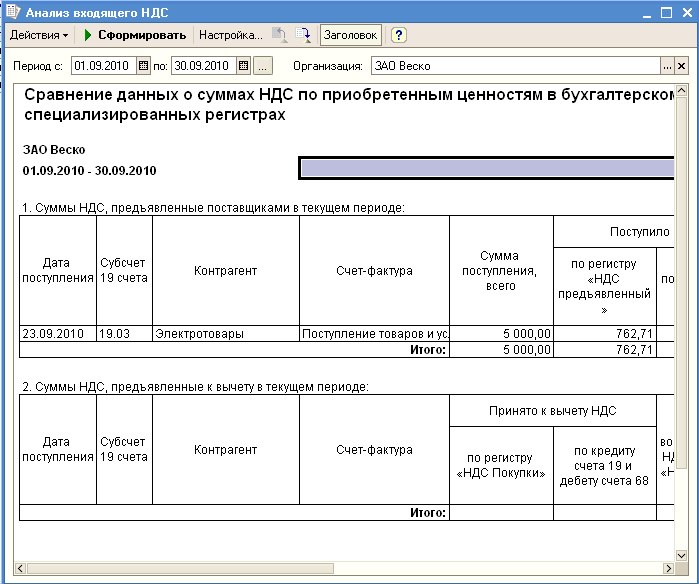Click the report title Сравнение данных о суммах НДС
The width and height of the screenshot is (699, 584).
(x=349, y=105)
